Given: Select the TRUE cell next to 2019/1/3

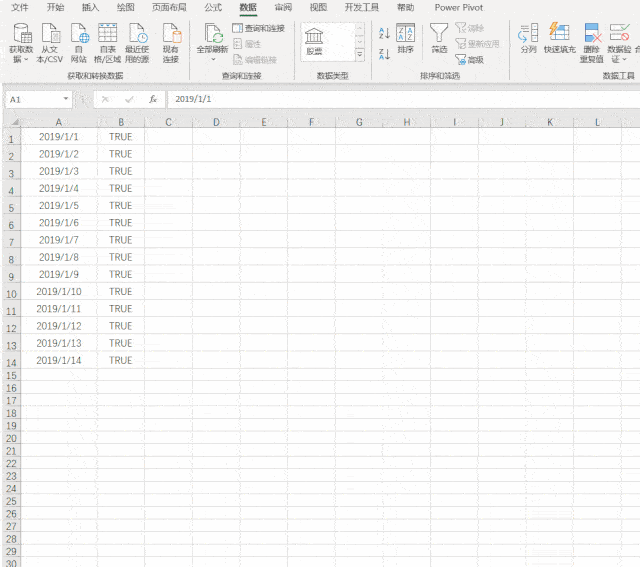Looking at the screenshot, I should [x=121, y=171].
